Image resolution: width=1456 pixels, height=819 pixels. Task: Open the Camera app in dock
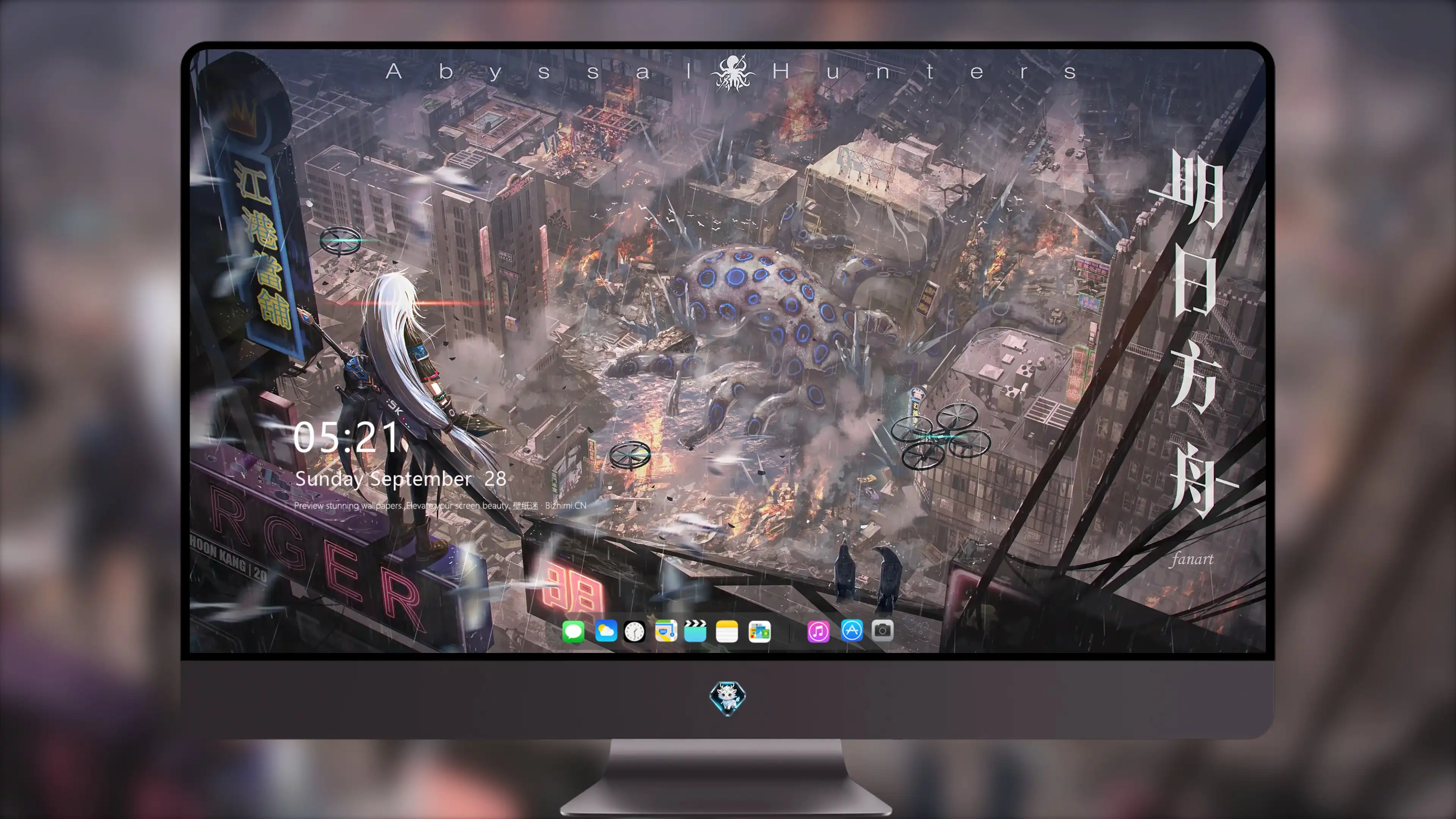coord(882,631)
